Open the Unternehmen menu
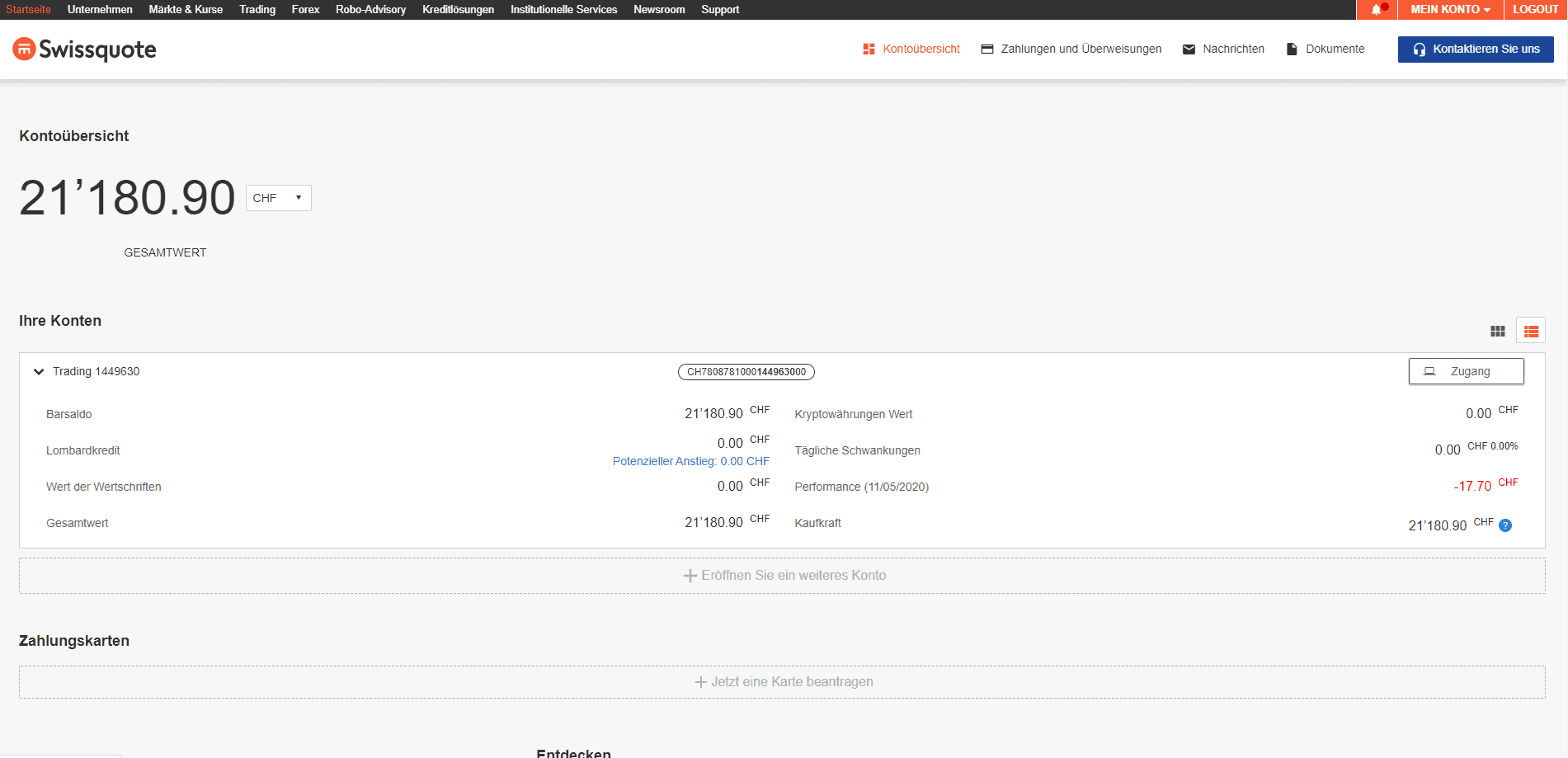 [x=100, y=10]
